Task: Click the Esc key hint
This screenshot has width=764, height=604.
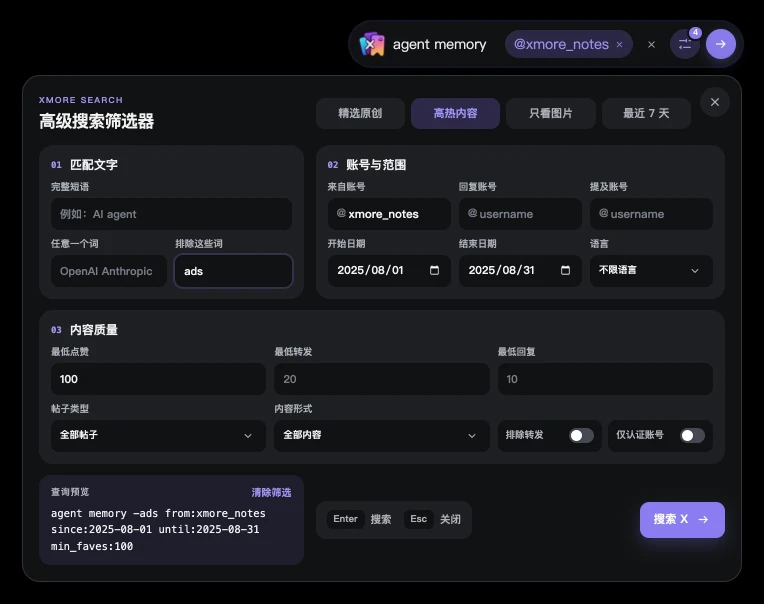Action: (419, 519)
